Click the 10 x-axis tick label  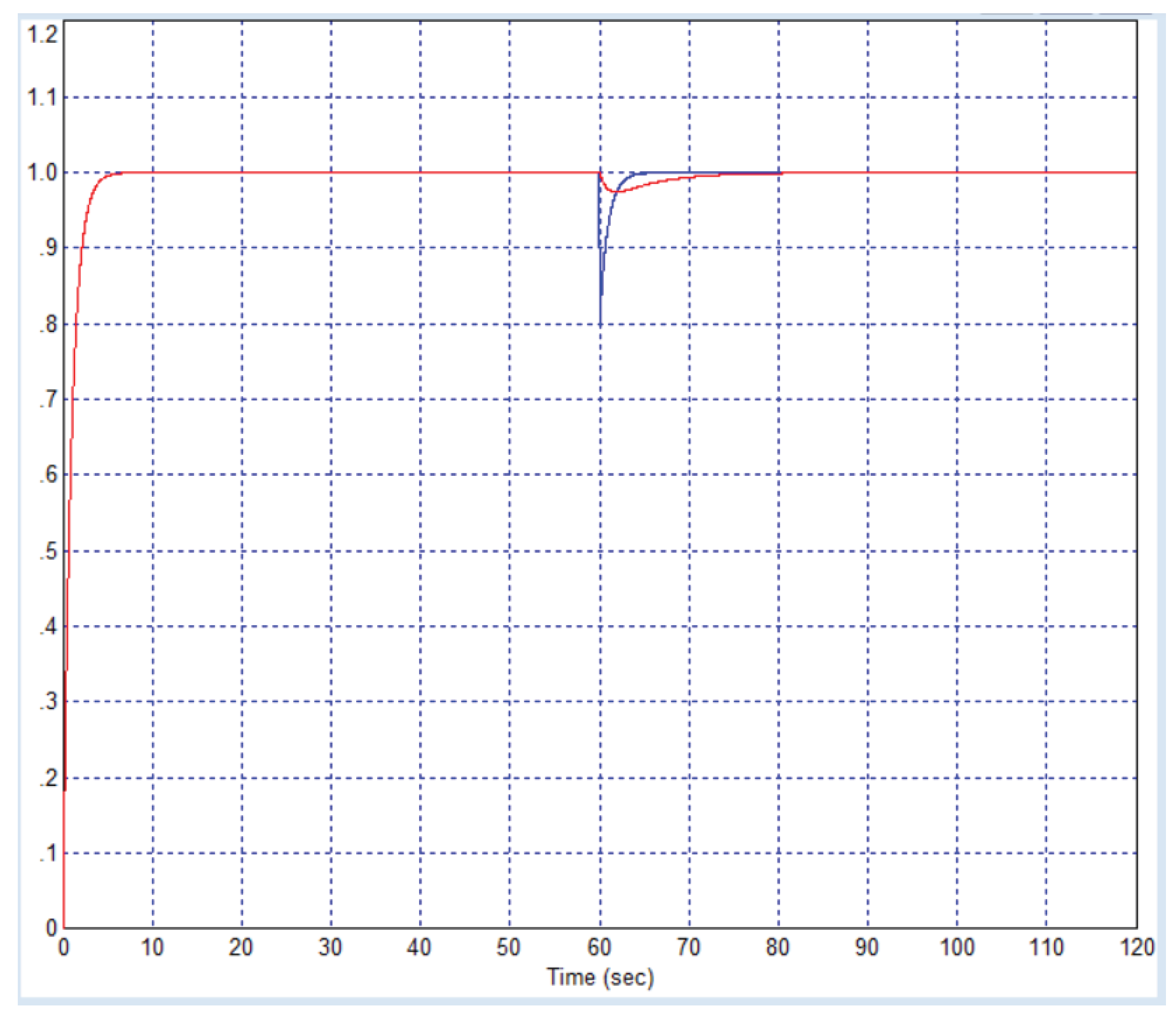[x=152, y=947]
